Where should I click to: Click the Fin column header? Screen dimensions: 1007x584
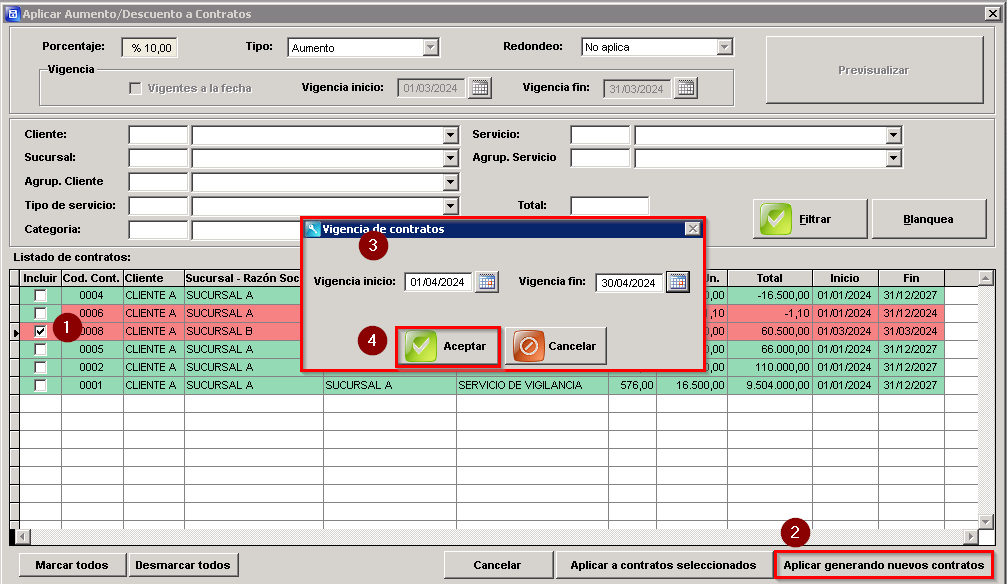tap(911, 278)
